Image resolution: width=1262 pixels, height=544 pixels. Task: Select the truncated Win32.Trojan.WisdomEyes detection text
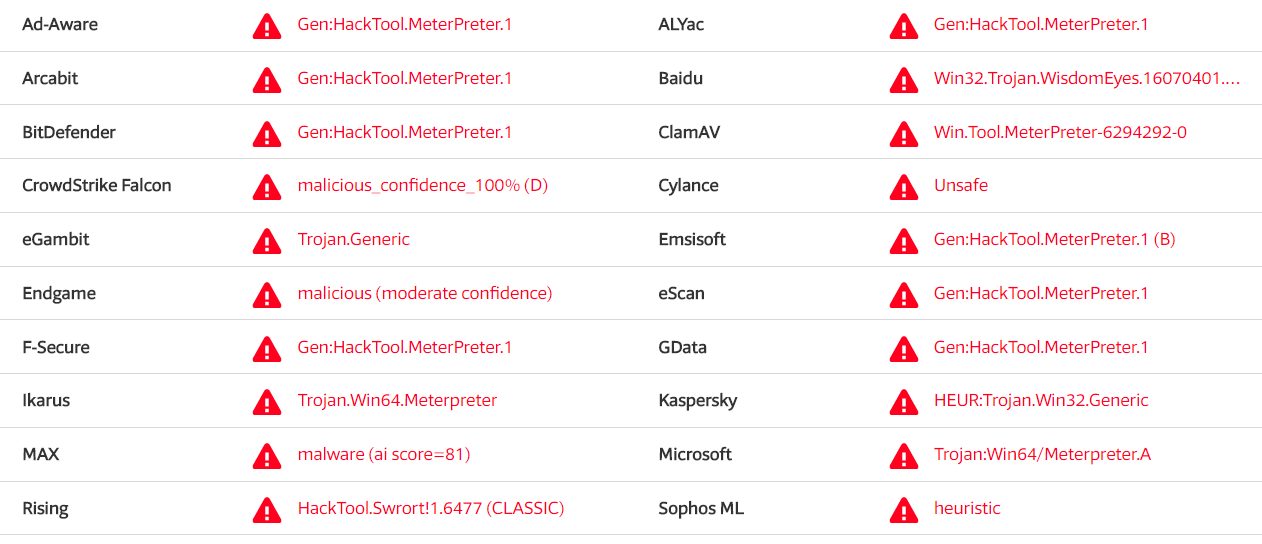point(1087,78)
